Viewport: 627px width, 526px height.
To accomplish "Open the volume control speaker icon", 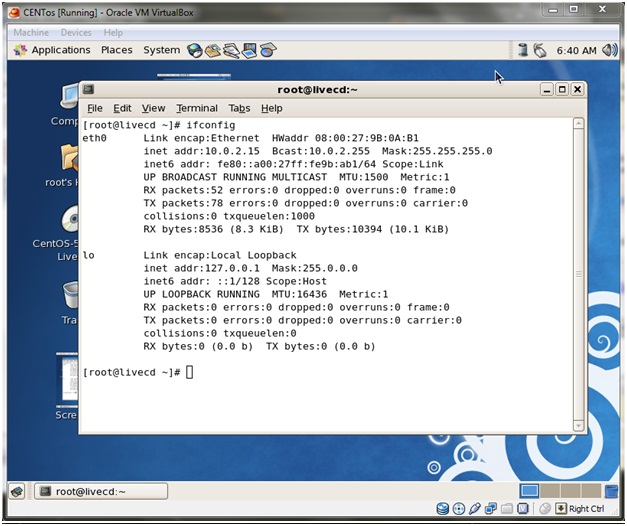I will pos(609,50).
